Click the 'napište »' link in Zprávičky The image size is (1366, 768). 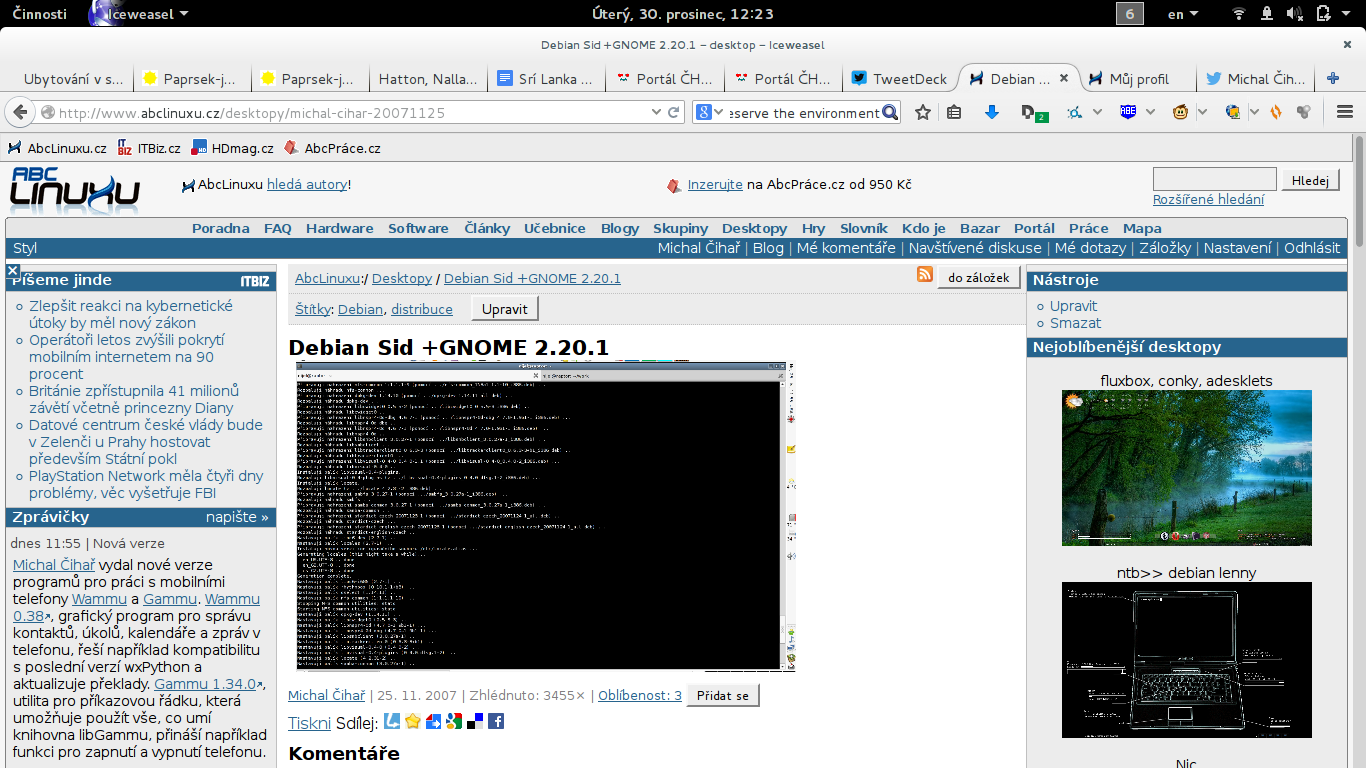pos(237,517)
